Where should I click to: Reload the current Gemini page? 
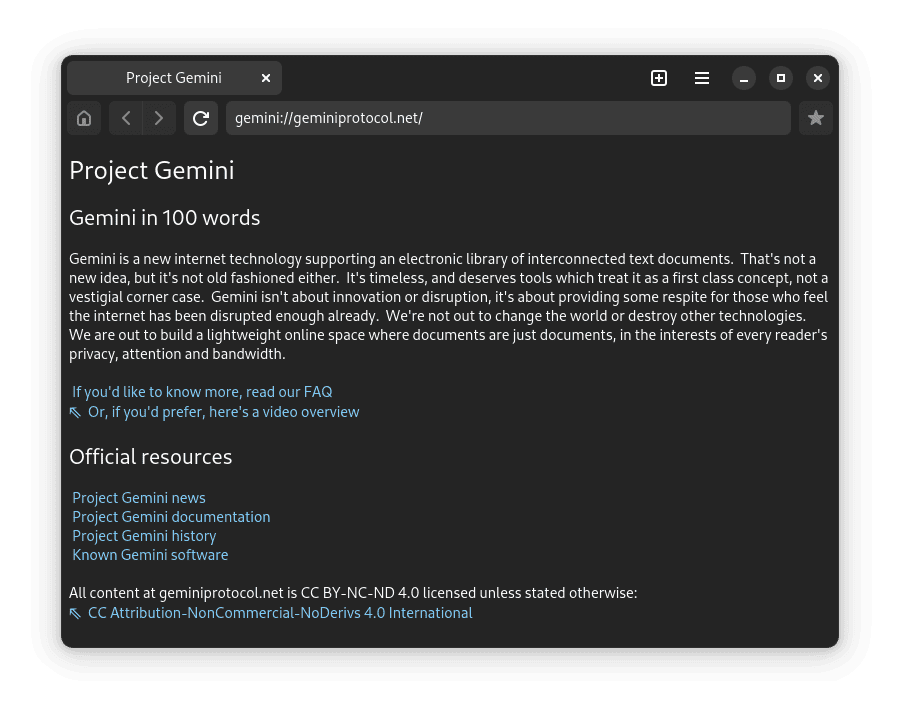click(201, 118)
